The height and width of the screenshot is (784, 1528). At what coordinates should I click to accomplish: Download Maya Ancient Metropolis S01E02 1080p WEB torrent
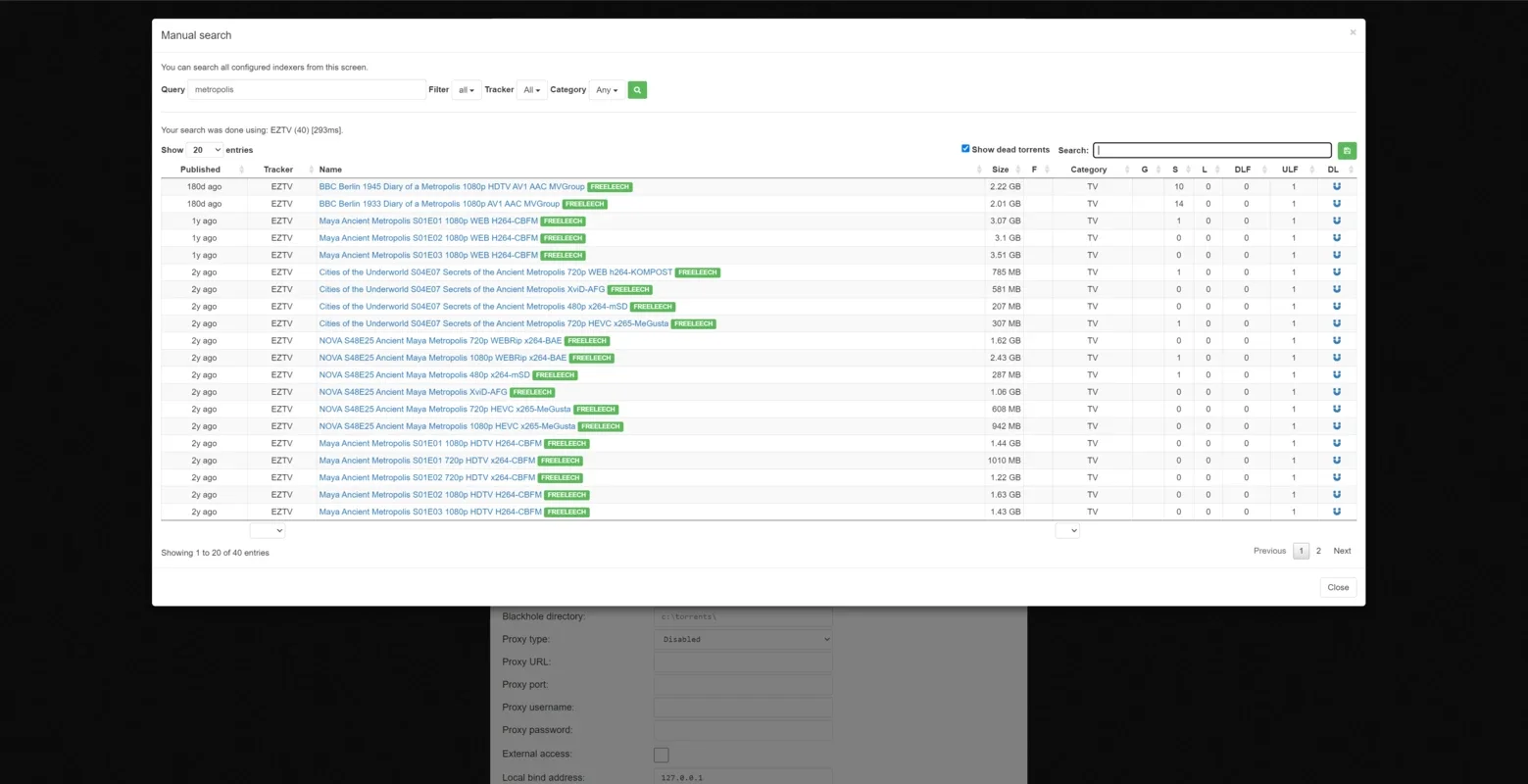(1337, 238)
